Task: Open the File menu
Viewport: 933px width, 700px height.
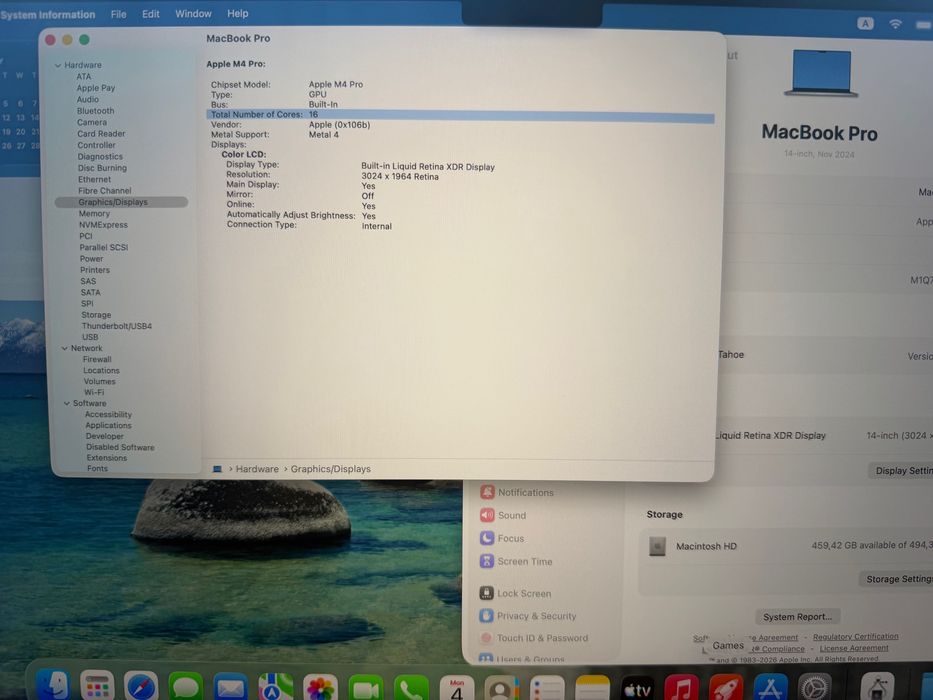Action: [118, 14]
